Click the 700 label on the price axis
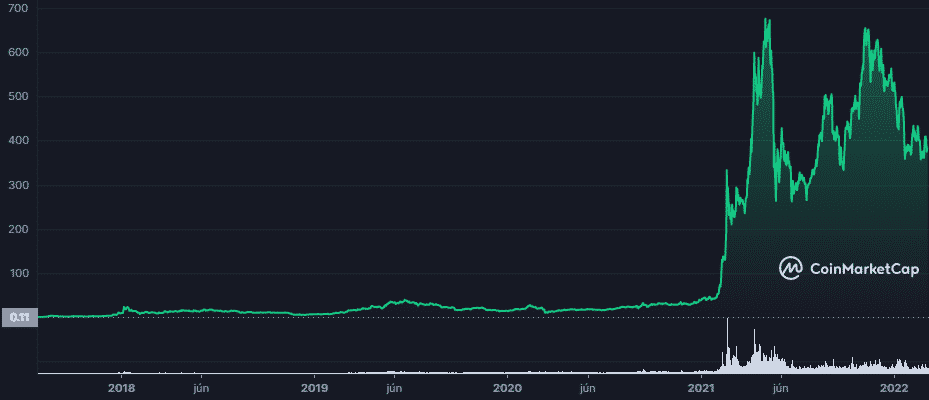The image size is (929, 400). point(17,8)
